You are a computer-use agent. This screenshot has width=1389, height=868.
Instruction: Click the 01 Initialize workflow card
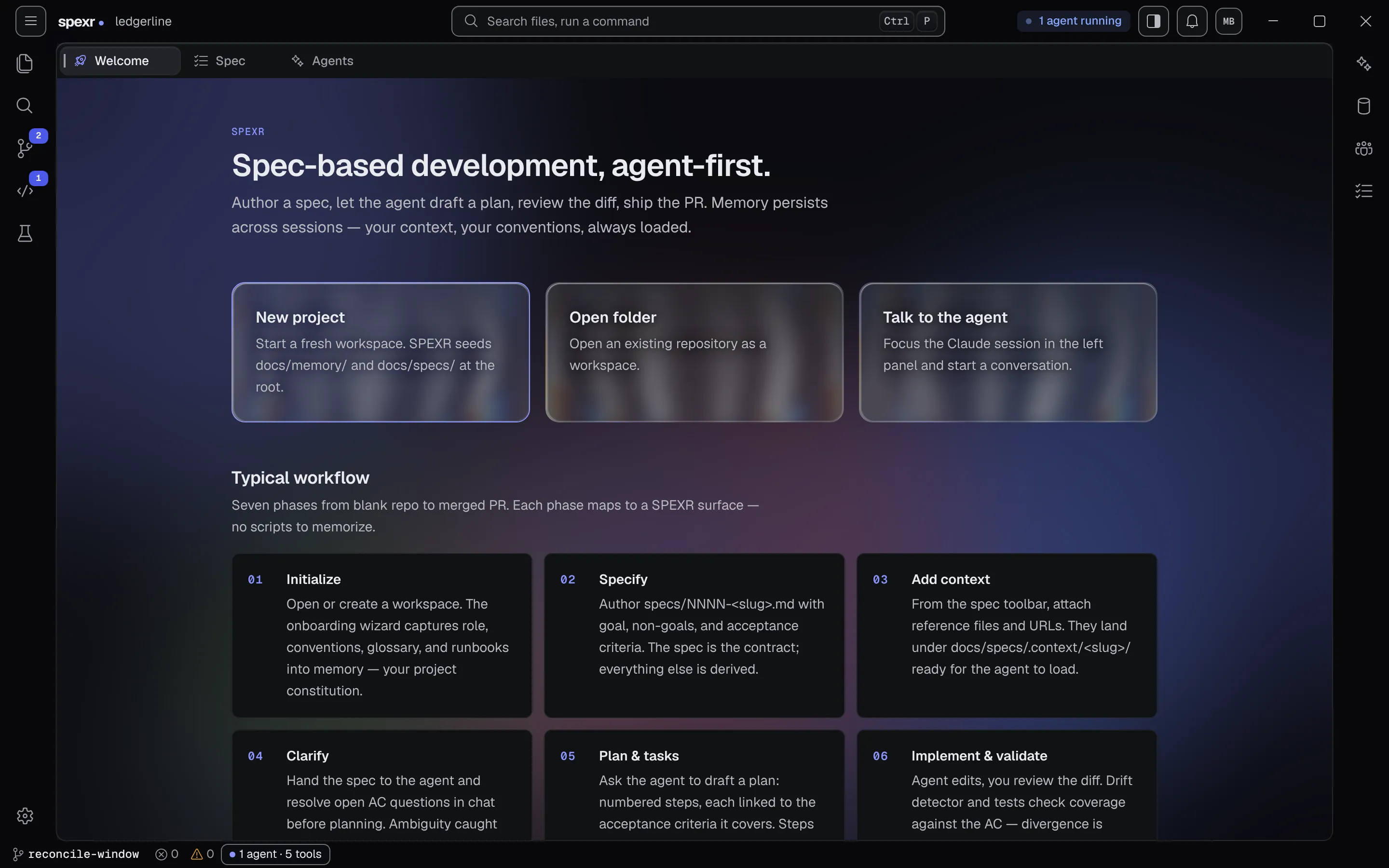point(381,635)
